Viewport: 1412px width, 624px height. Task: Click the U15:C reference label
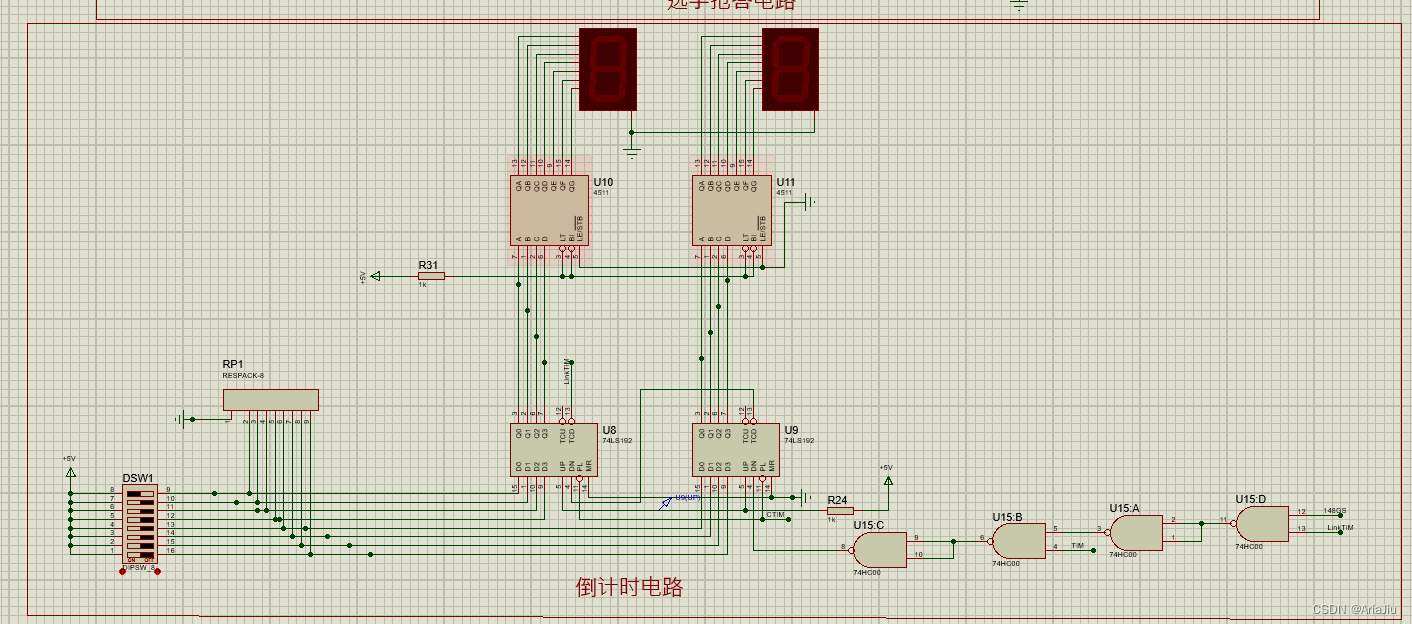(869, 525)
